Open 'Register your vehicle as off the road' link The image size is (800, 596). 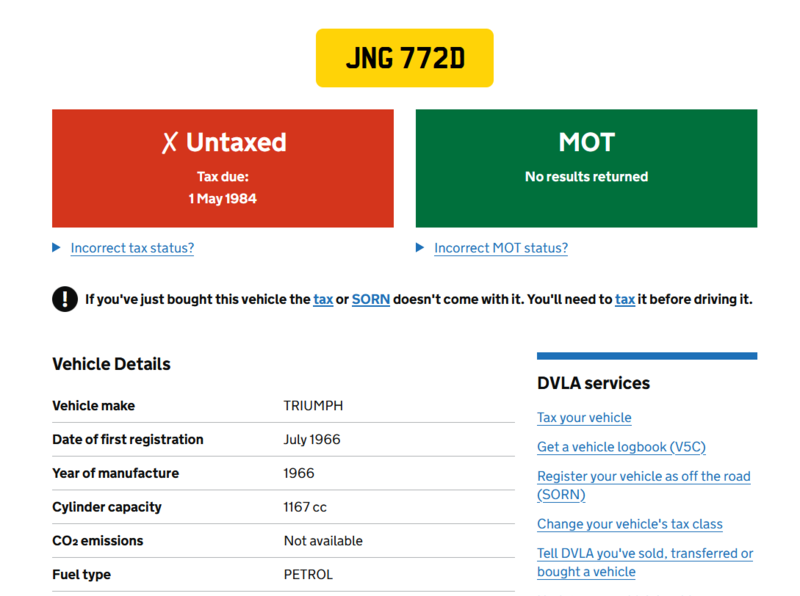click(643, 477)
